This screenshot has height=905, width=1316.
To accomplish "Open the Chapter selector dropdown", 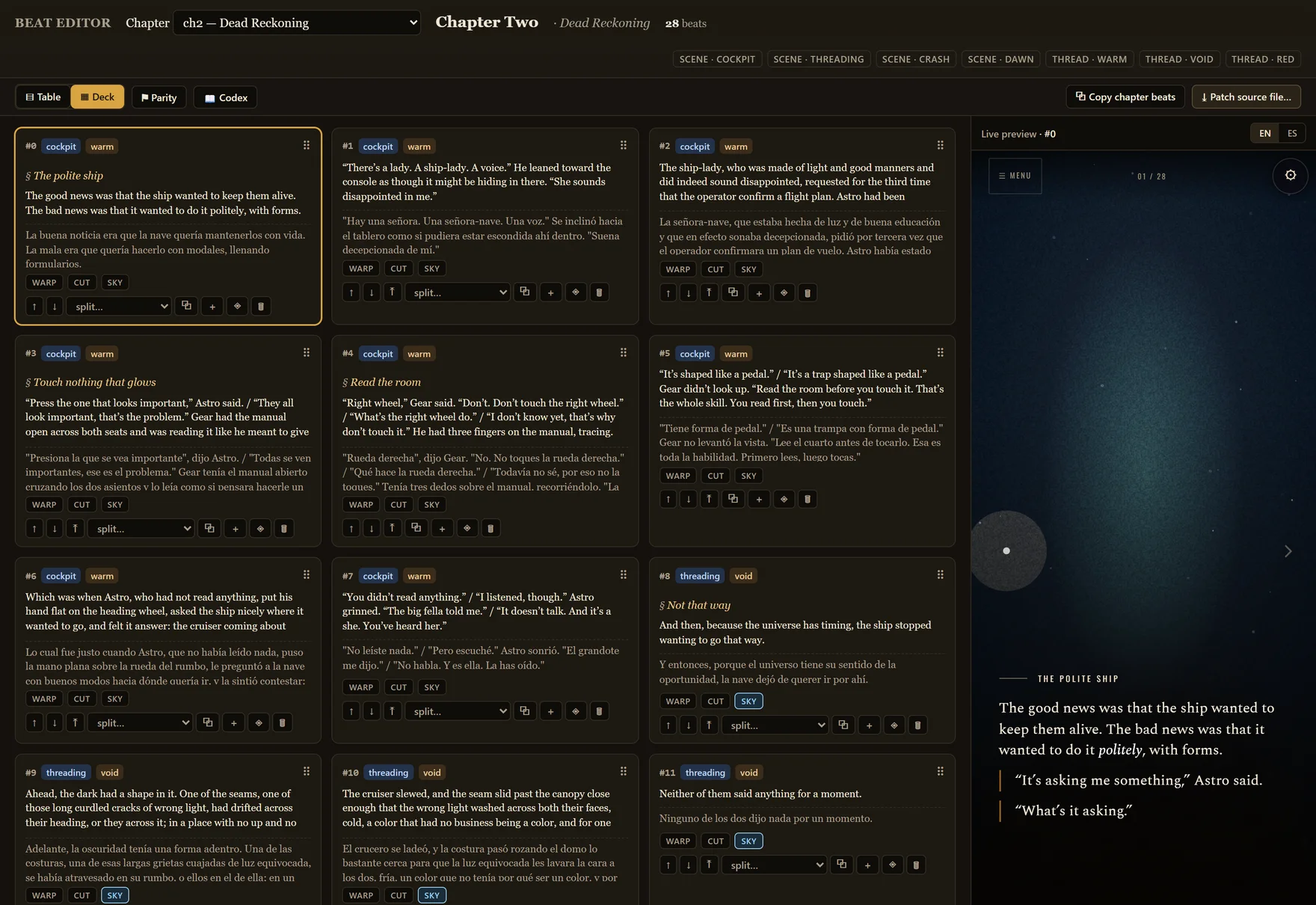I will (x=297, y=22).
